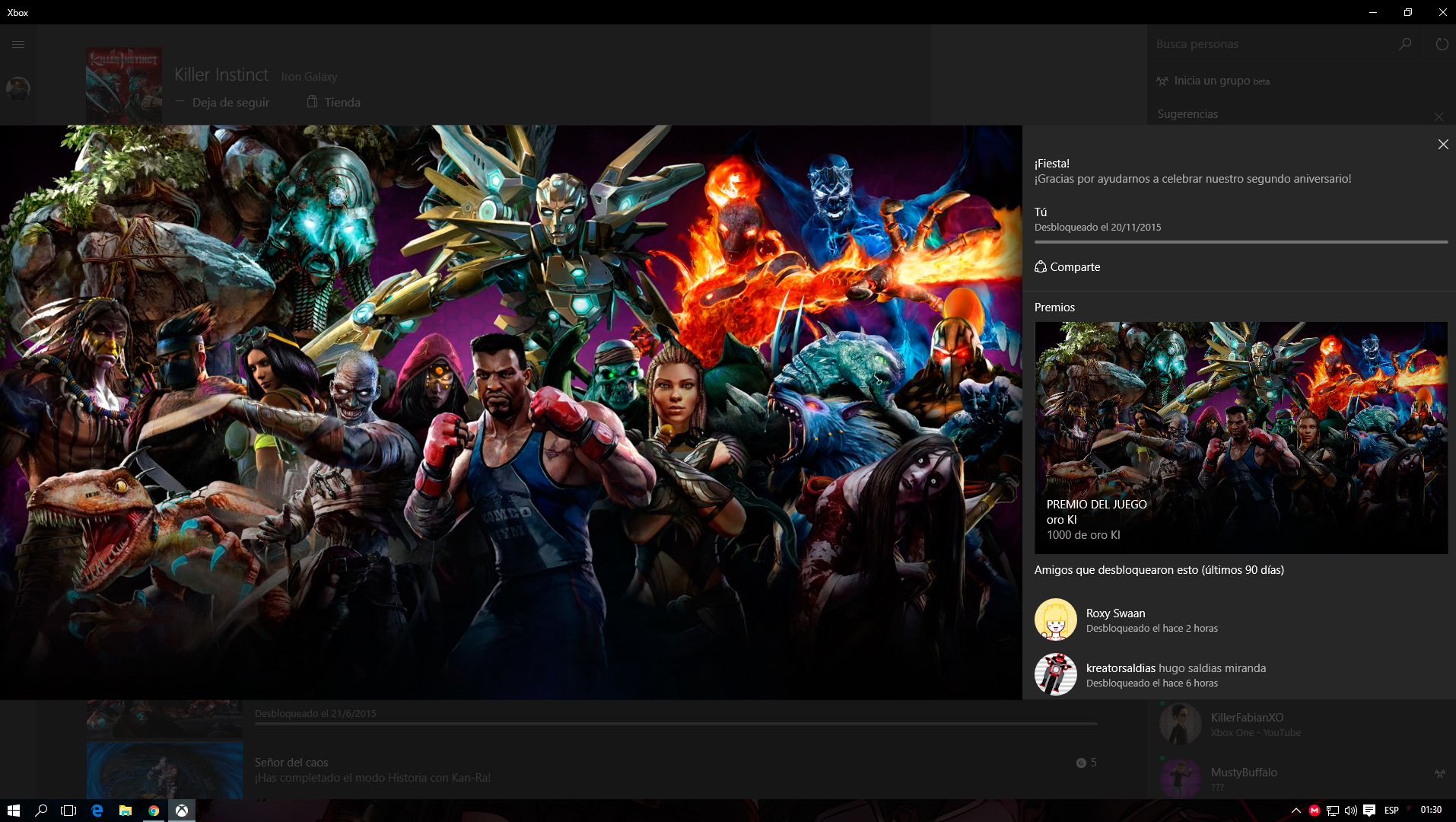Open Roxy Swaan's avatar
This screenshot has width=1456, height=822.
click(x=1056, y=620)
